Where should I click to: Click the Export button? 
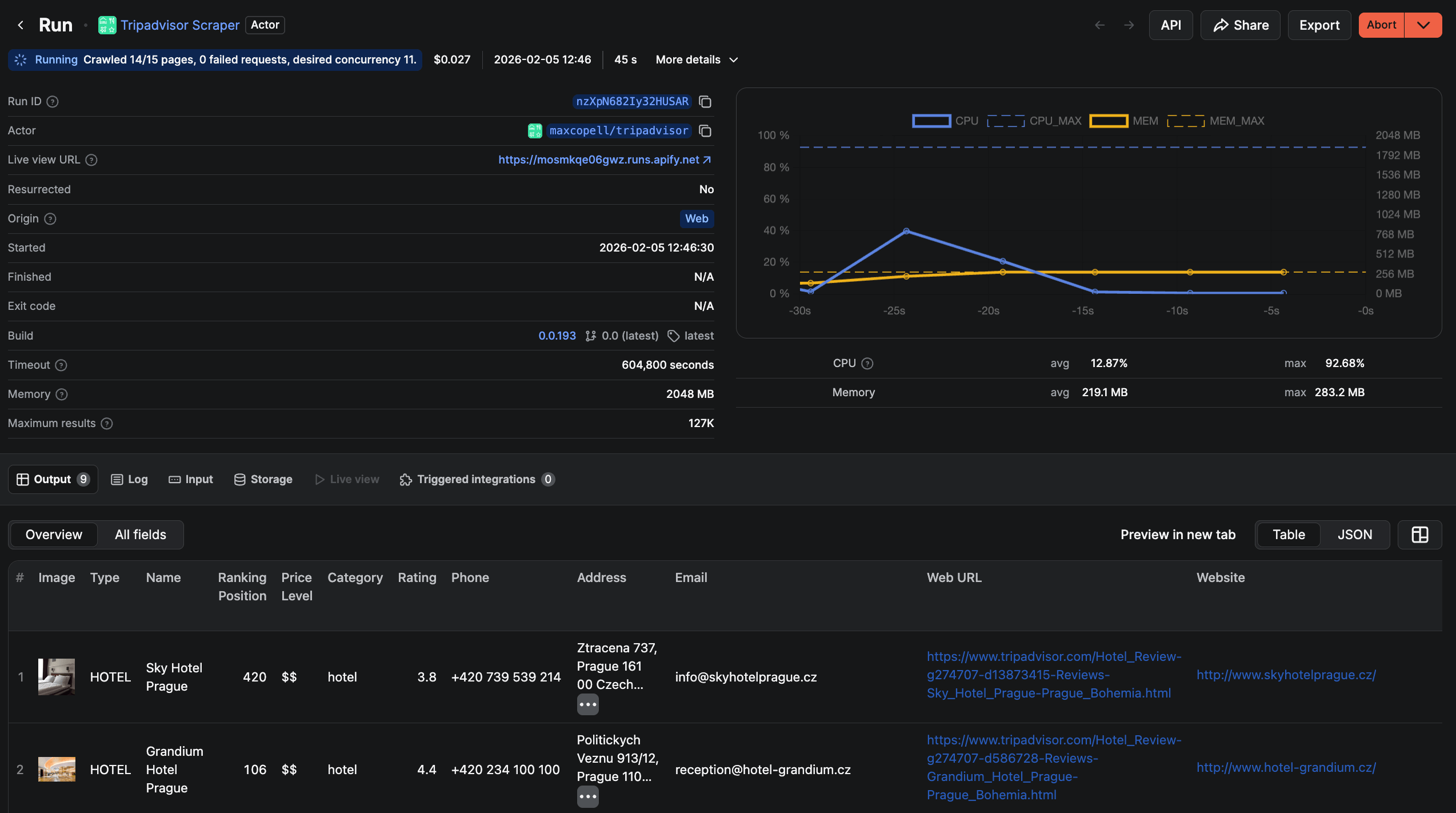[x=1319, y=25]
